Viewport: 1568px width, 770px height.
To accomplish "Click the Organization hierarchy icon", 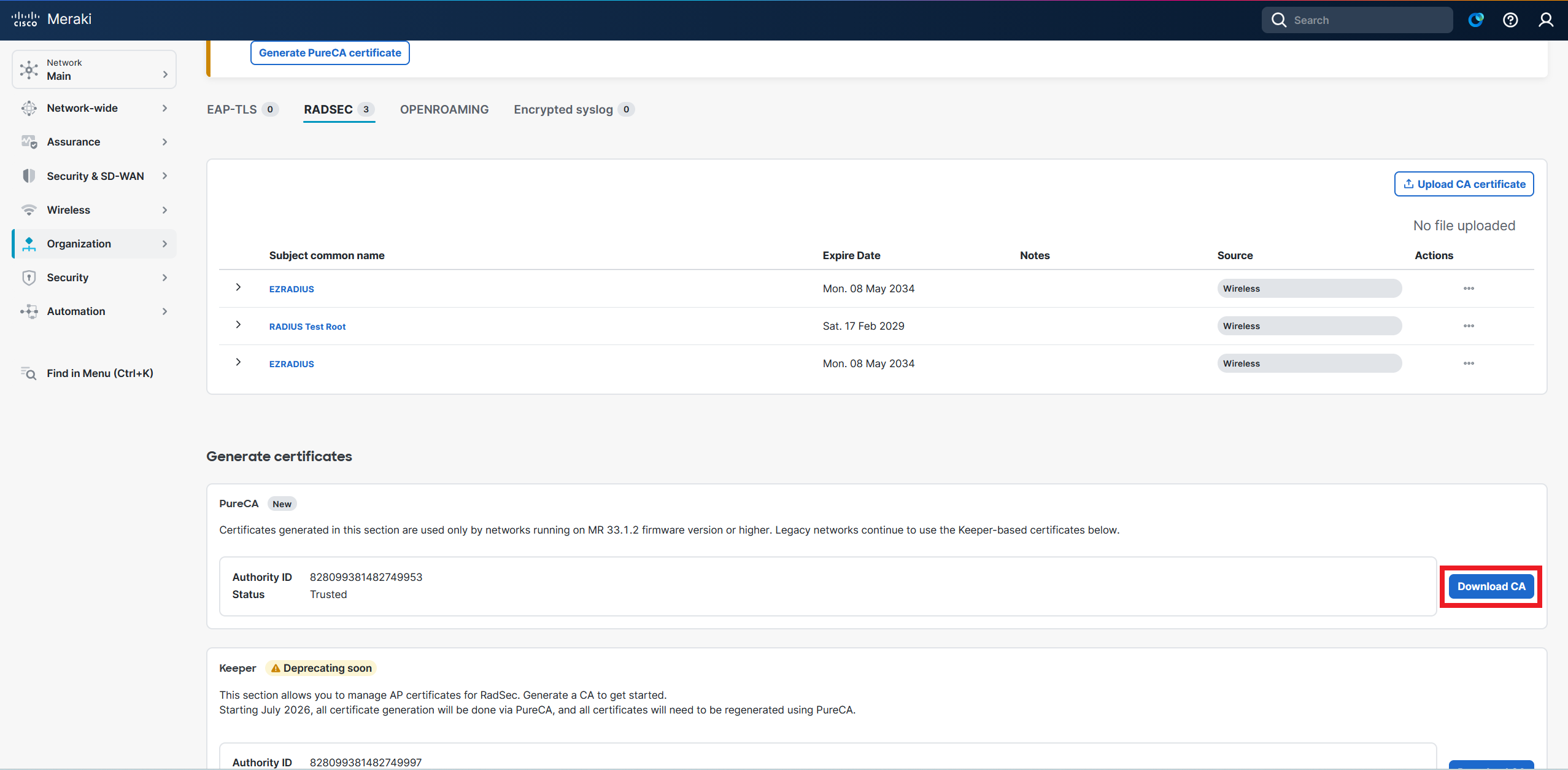I will (29, 244).
